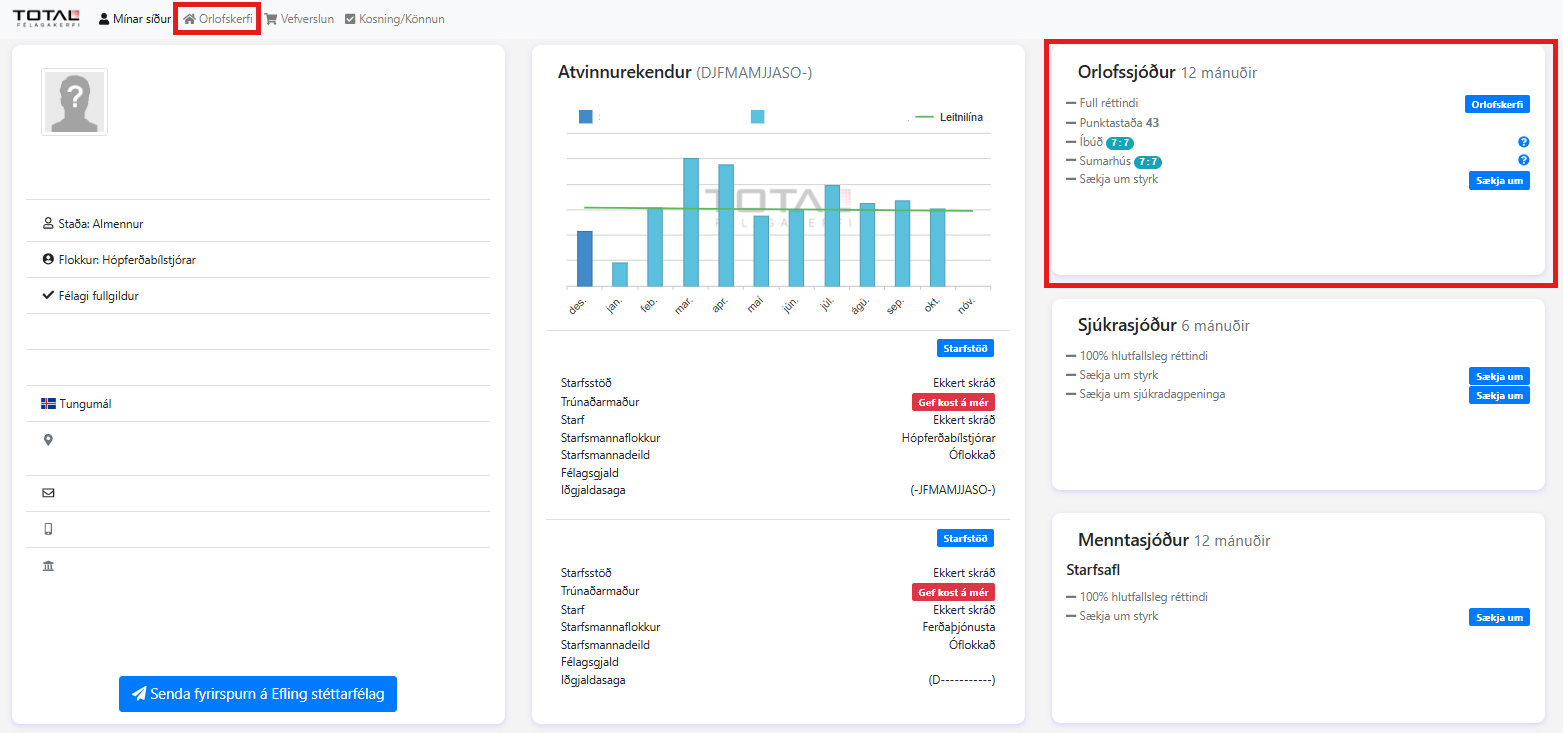Apply for grant in Menntasjóður card
This screenshot has width=1563, height=733.
tap(1499, 617)
